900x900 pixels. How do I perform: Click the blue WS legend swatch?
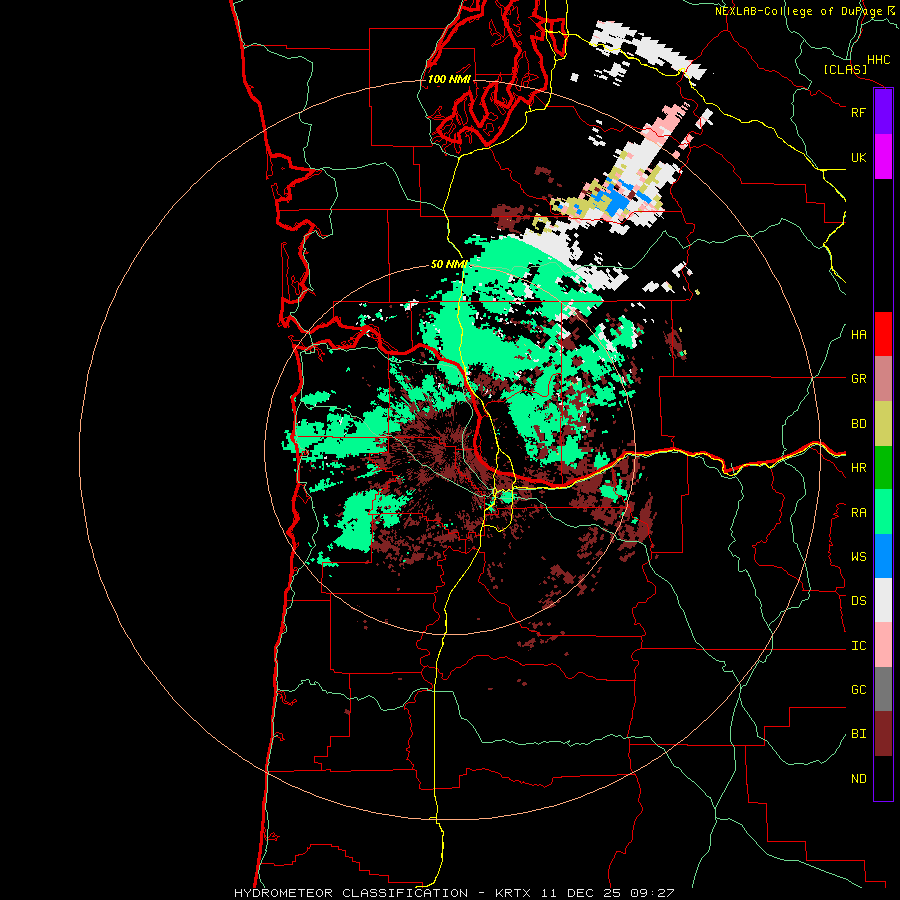click(883, 556)
